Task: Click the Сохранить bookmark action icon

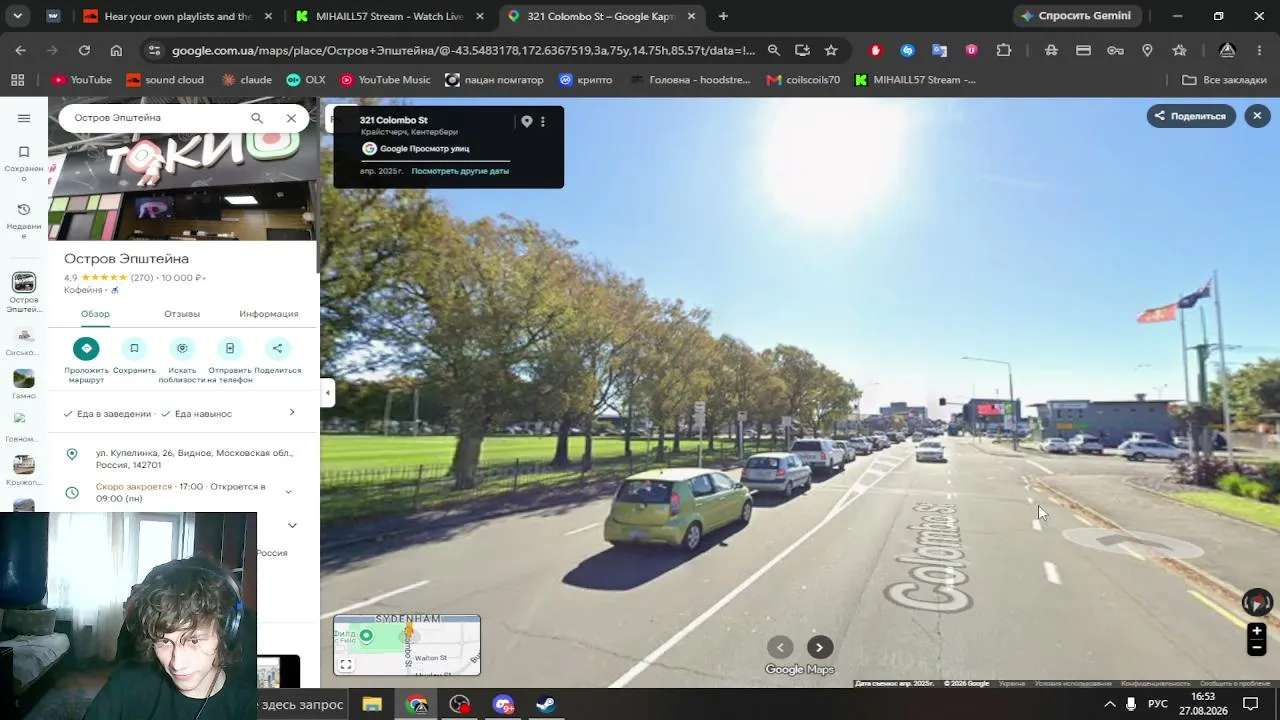Action: pos(134,348)
